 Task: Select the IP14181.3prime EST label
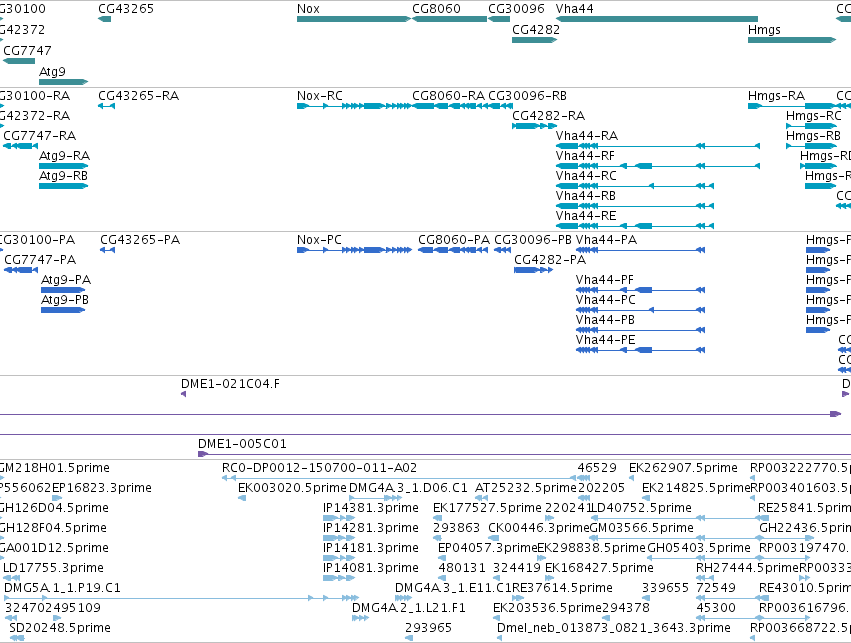(371, 548)
